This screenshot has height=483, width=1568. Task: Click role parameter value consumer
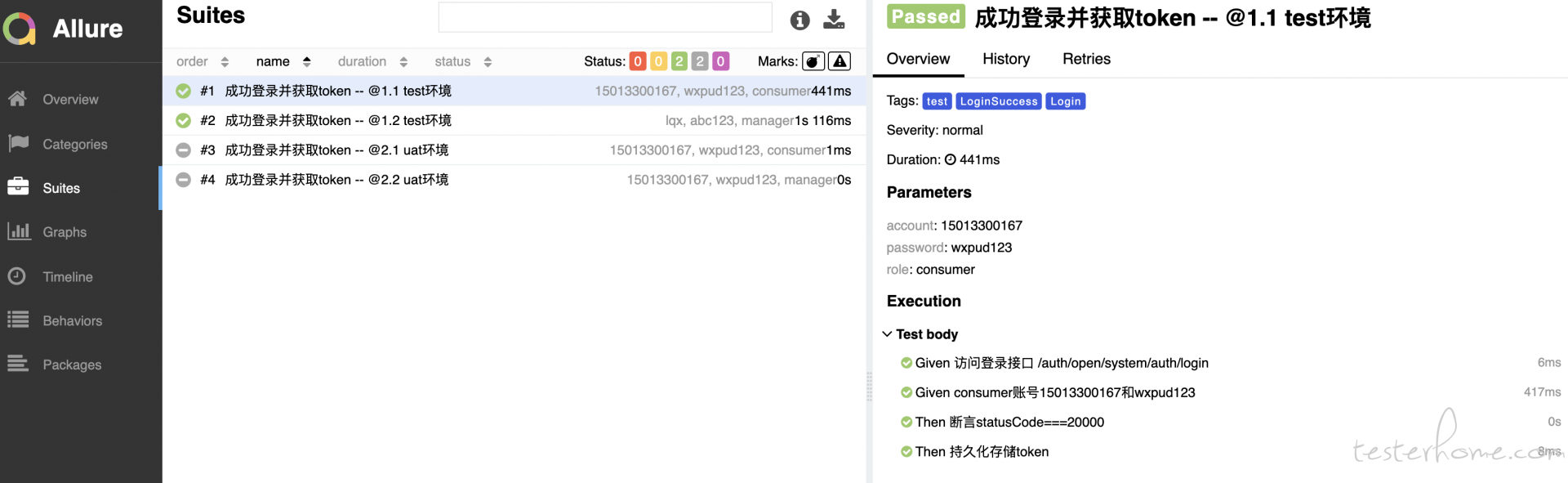[x=946, y=270]
